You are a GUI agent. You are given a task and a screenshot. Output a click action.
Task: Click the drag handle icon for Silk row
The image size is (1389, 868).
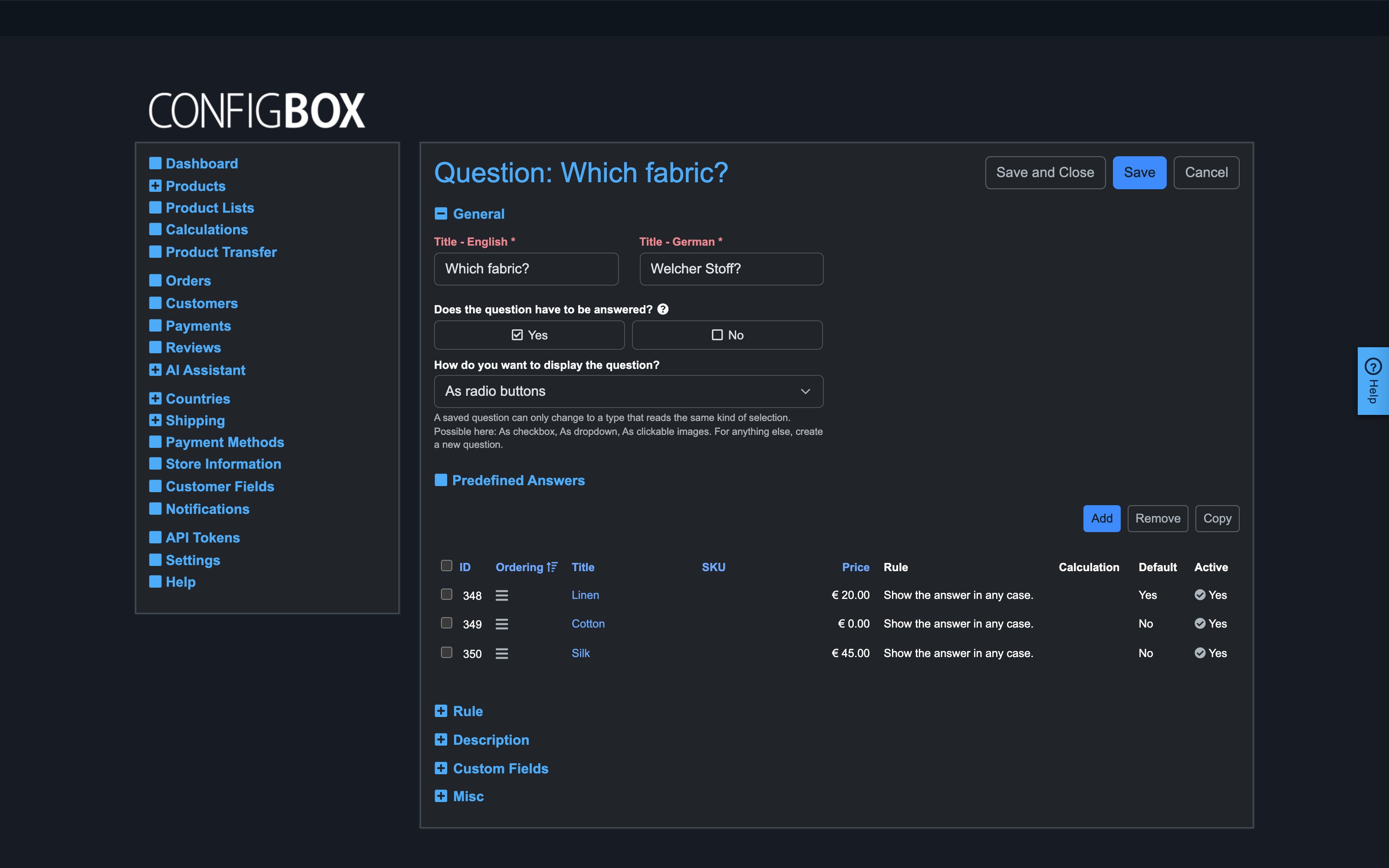(502, 653)
